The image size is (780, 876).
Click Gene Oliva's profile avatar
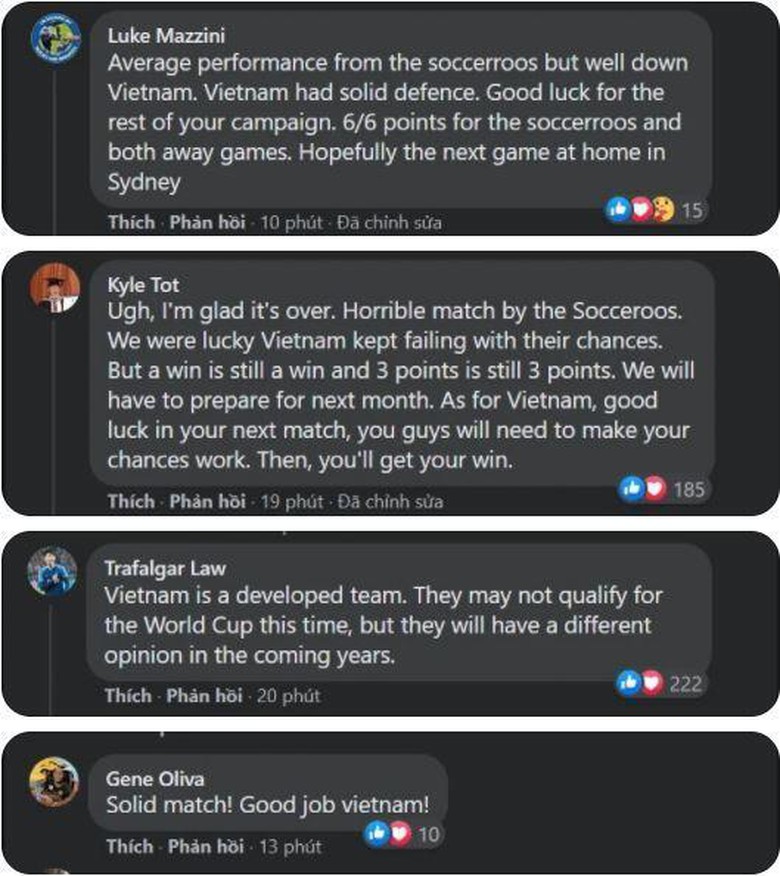click(54, 781)
